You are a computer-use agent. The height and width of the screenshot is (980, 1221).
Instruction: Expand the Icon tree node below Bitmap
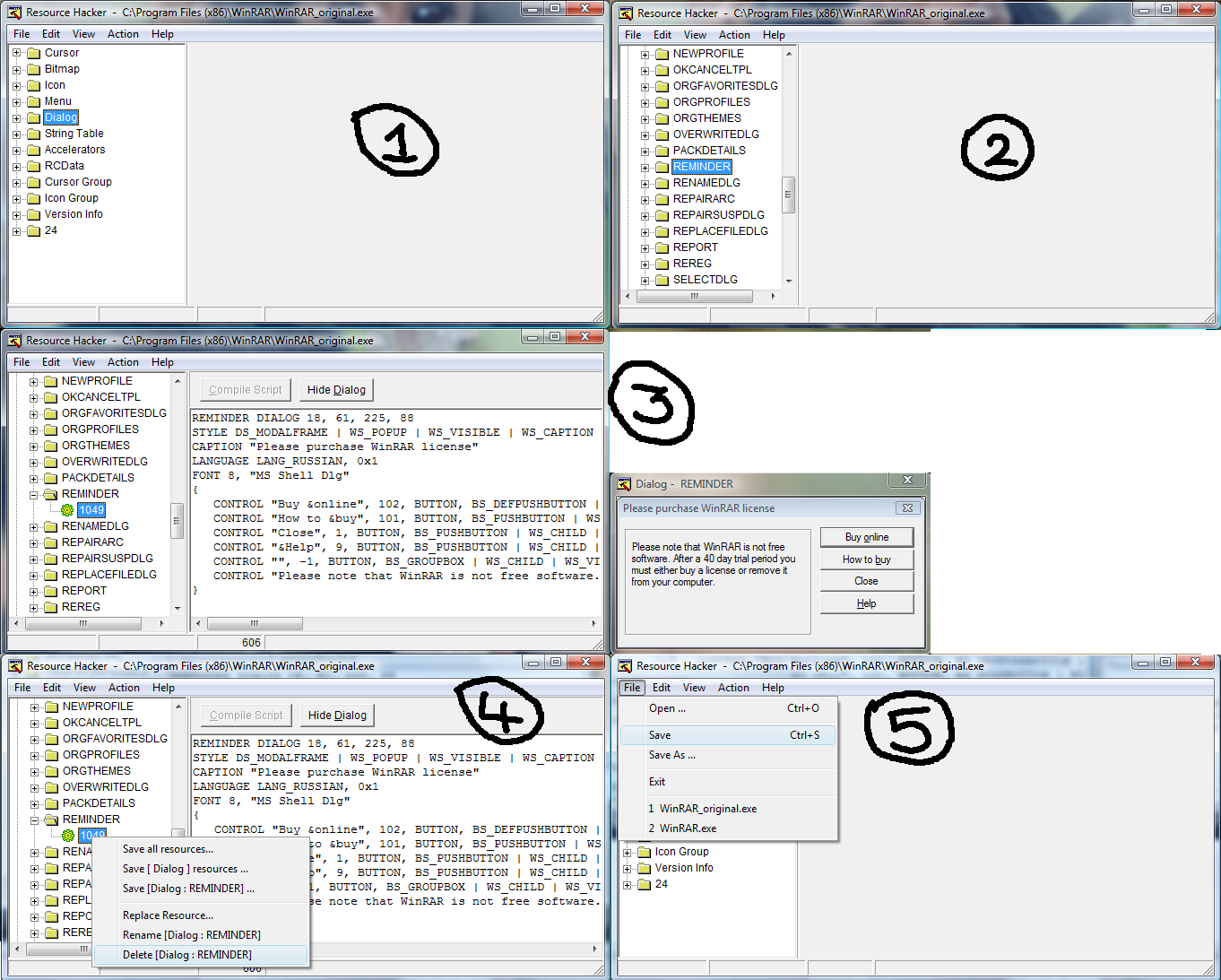[17, 85]
